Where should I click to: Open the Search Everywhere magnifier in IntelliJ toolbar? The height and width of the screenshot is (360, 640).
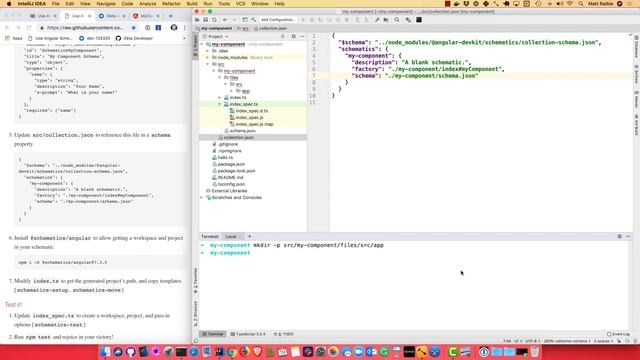tap(397, 20)
